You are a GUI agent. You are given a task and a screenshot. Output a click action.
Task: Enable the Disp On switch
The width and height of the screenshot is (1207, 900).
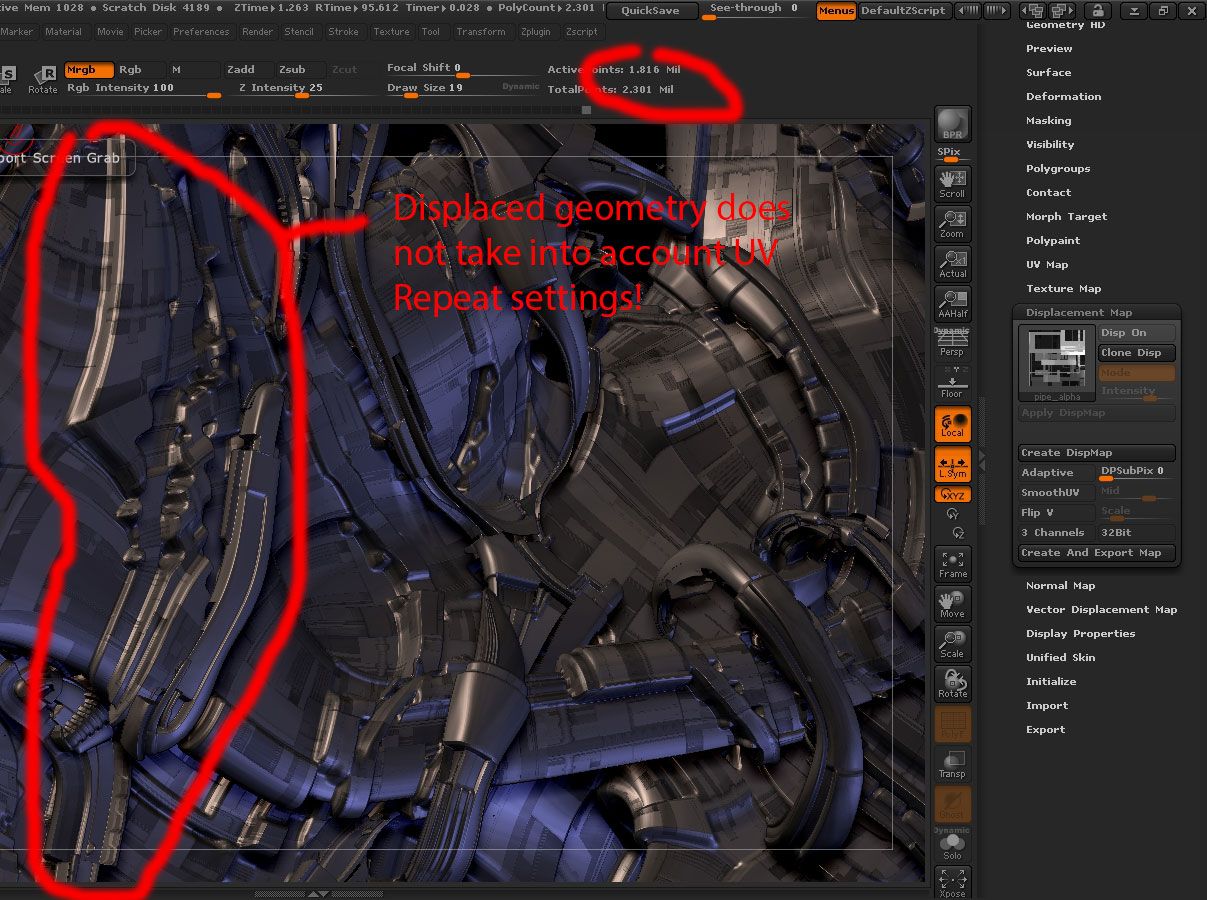click(x=1136, y=332)
